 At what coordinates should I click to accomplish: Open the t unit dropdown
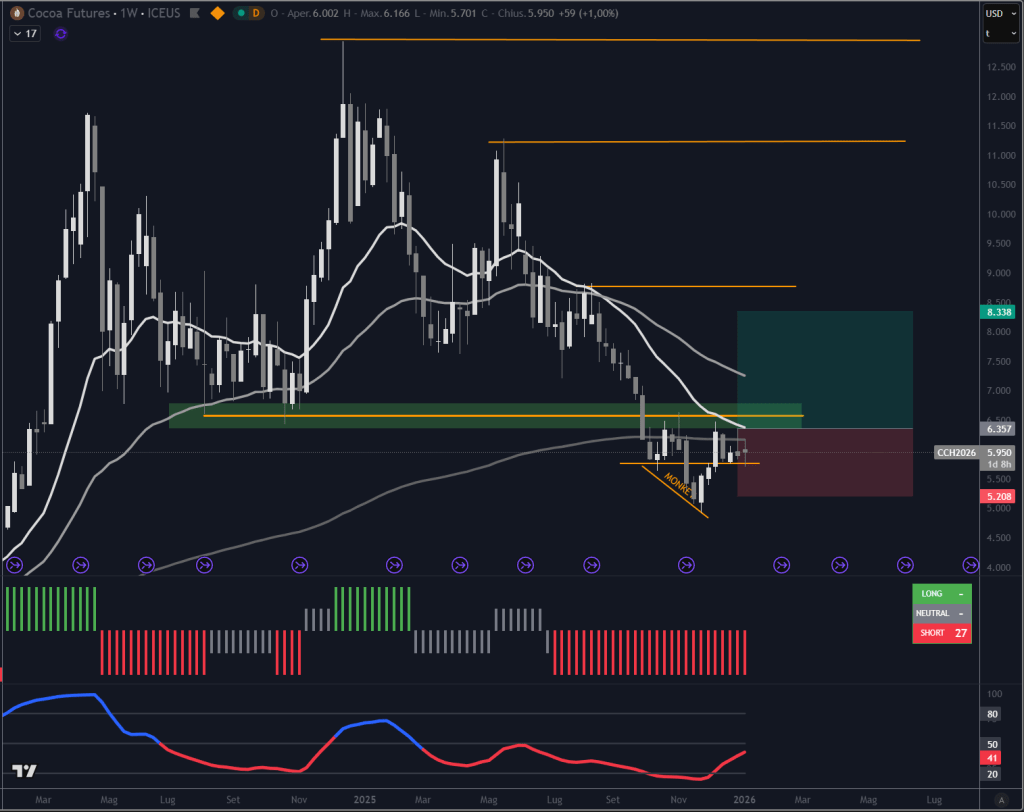pyautogui.click(x=1000, y=32)
